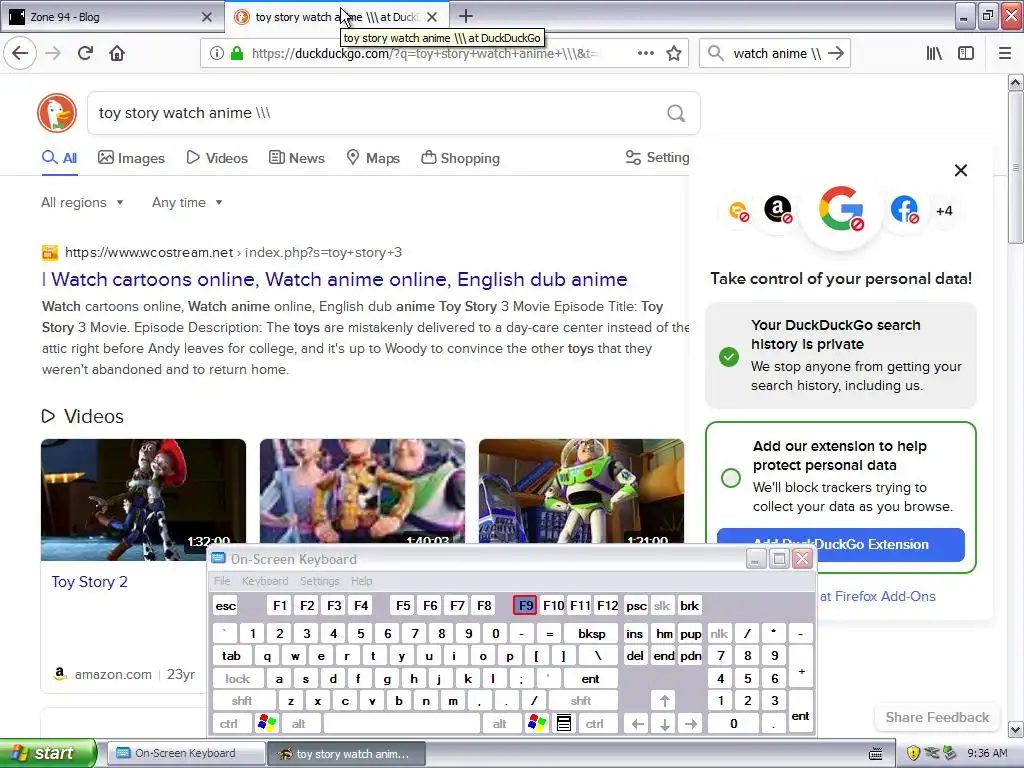This screenshot has width=1024, height=768.
Task: Open the Keyboard menu
Action: 264,581
